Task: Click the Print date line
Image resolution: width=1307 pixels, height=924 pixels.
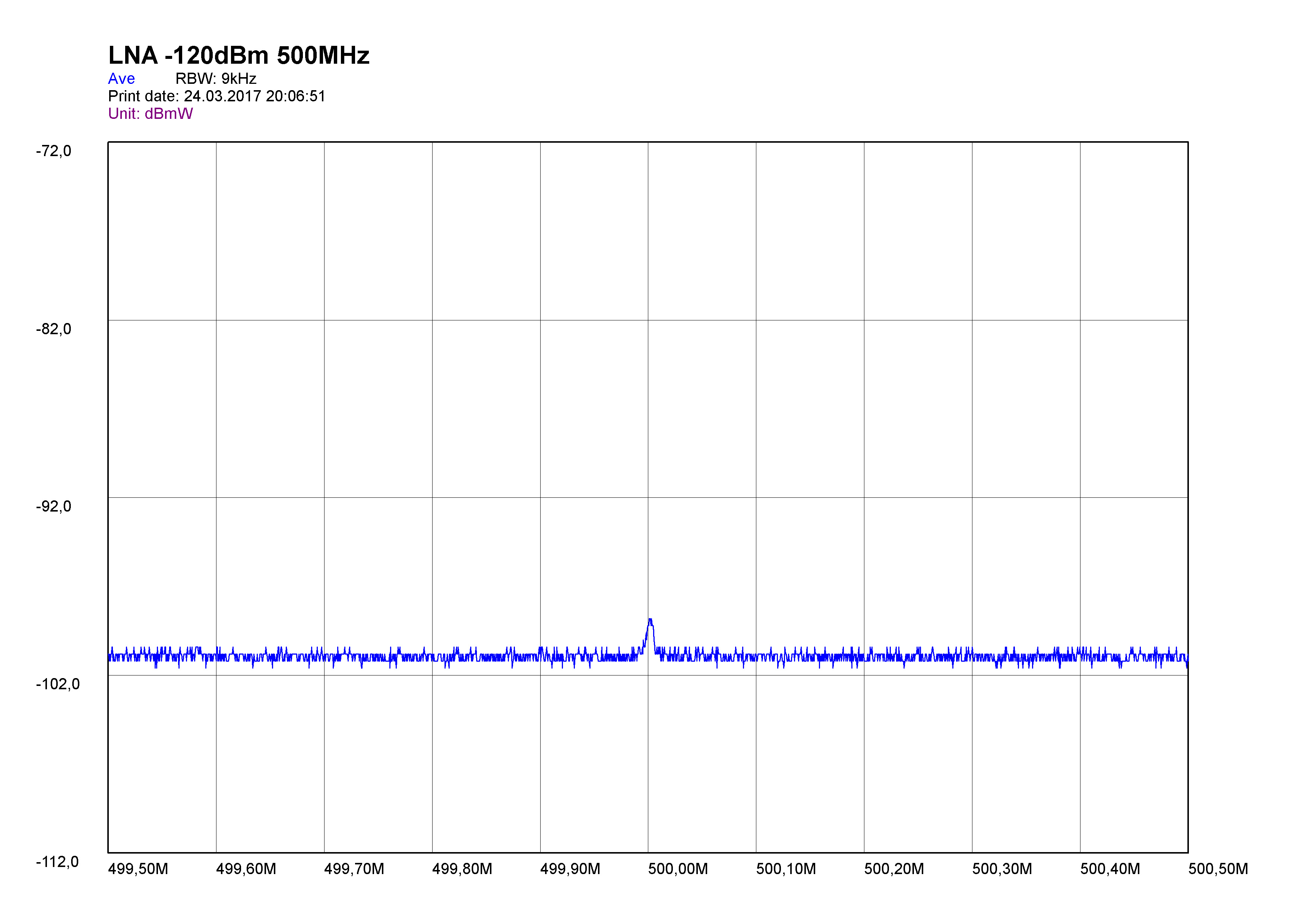Action: point(216,96)
